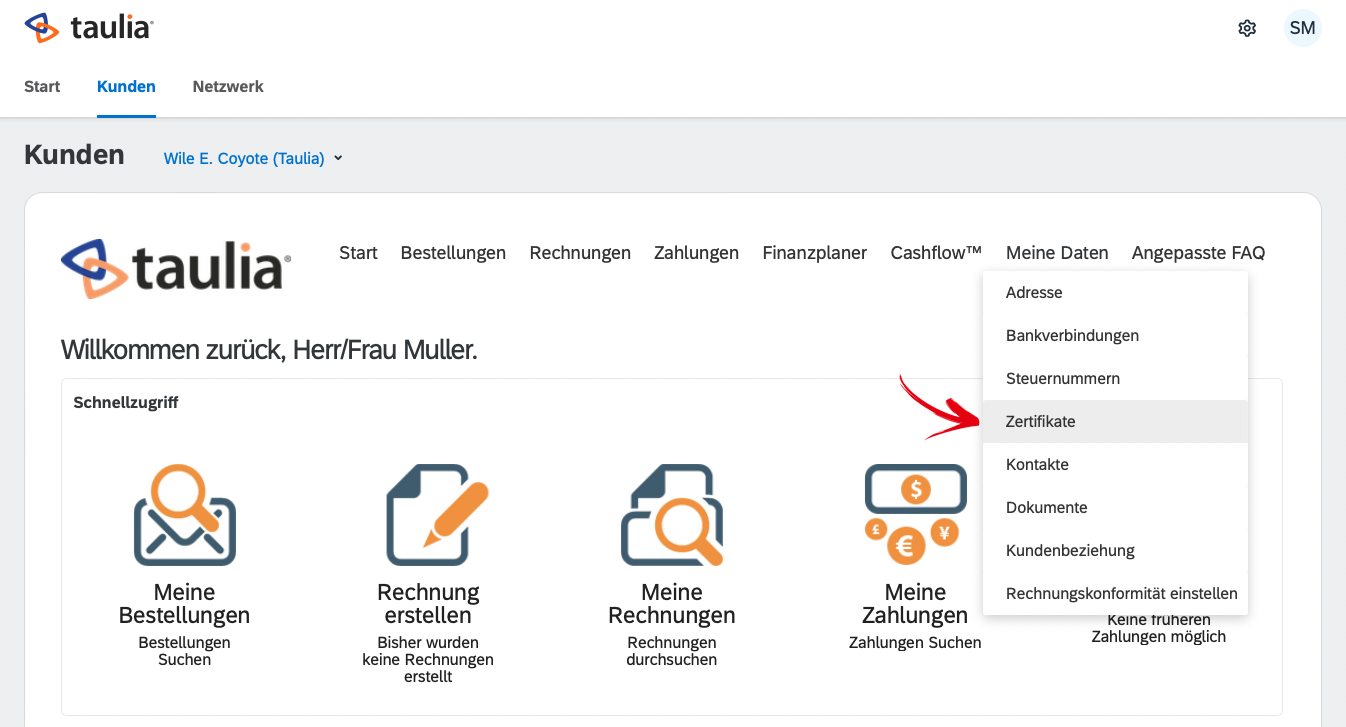Open Meine Bestellungen envelope icon
The image size is (1346, 727).
(185, 515)
